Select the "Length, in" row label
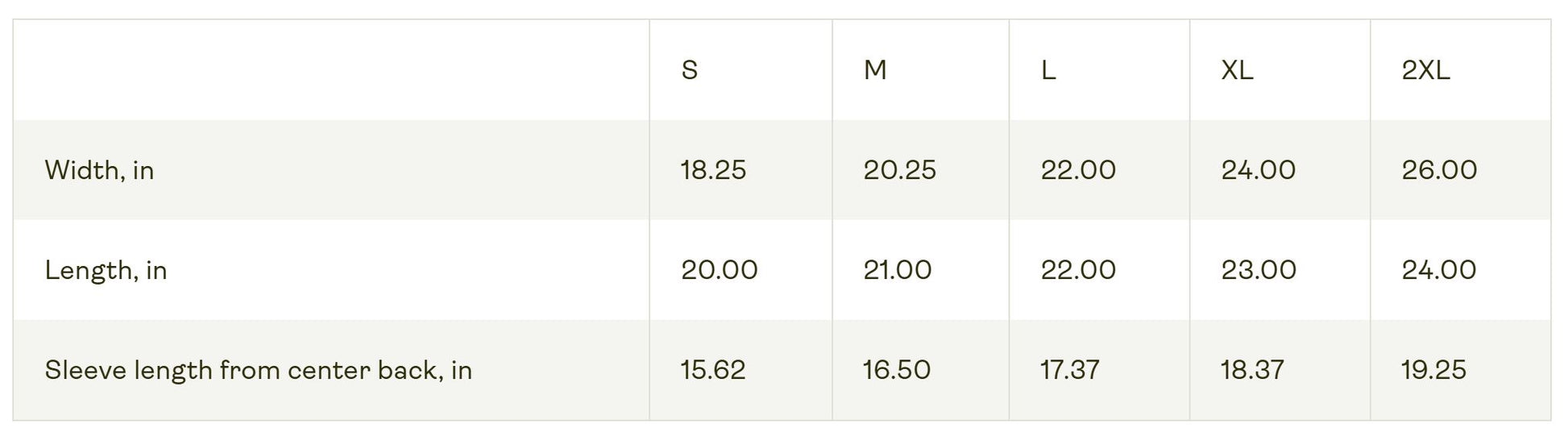 pyautogui.click(x=106, y=270)
